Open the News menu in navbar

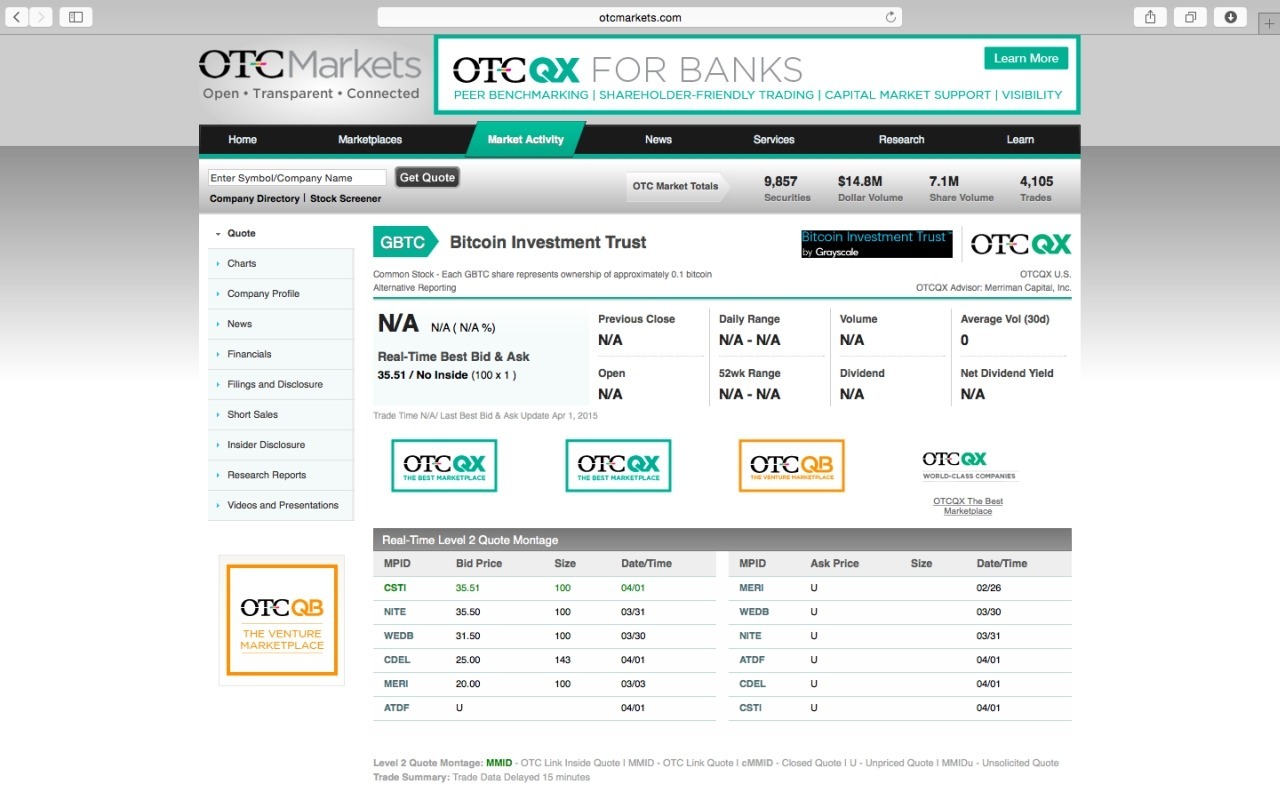point(658,140)
